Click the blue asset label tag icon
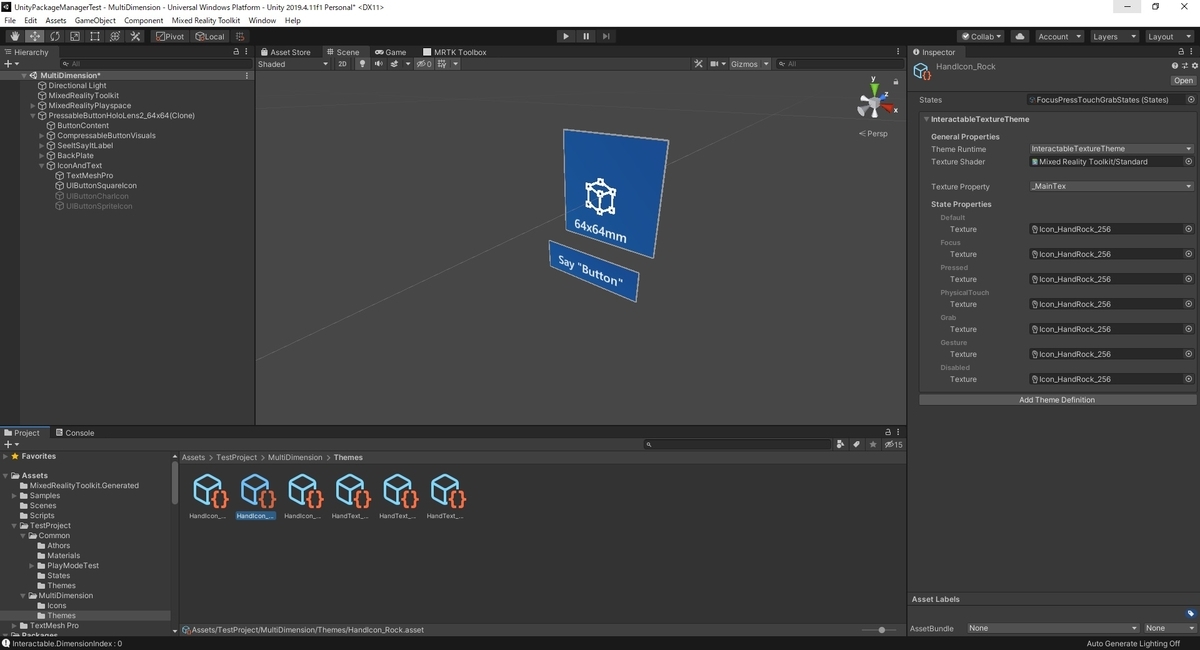Viewport: 1200px width, 650px height. [1190, 613]
